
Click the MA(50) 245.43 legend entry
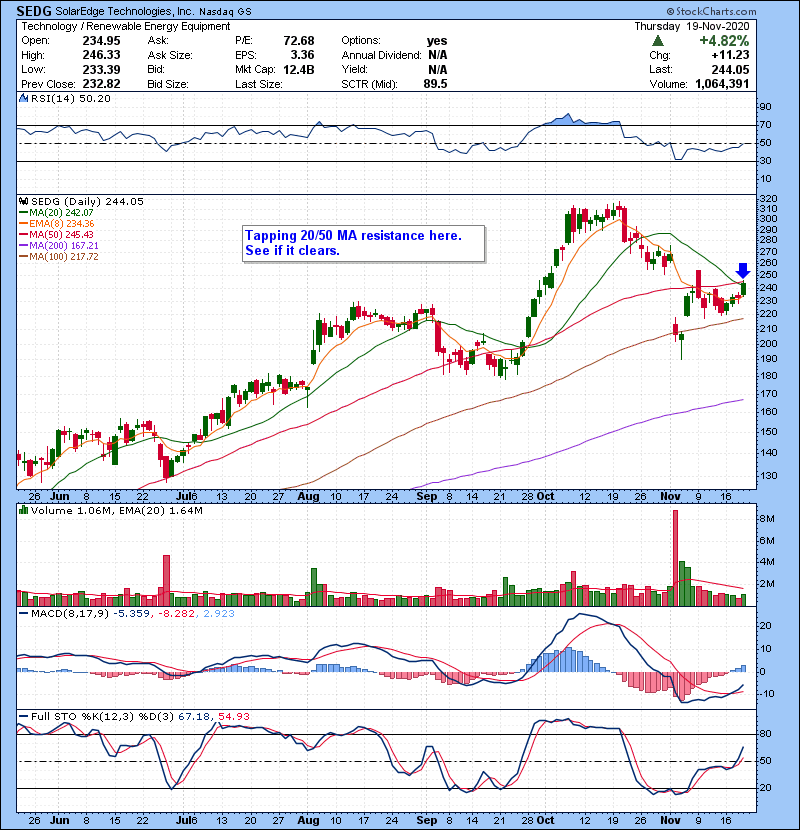click(56, 234)
